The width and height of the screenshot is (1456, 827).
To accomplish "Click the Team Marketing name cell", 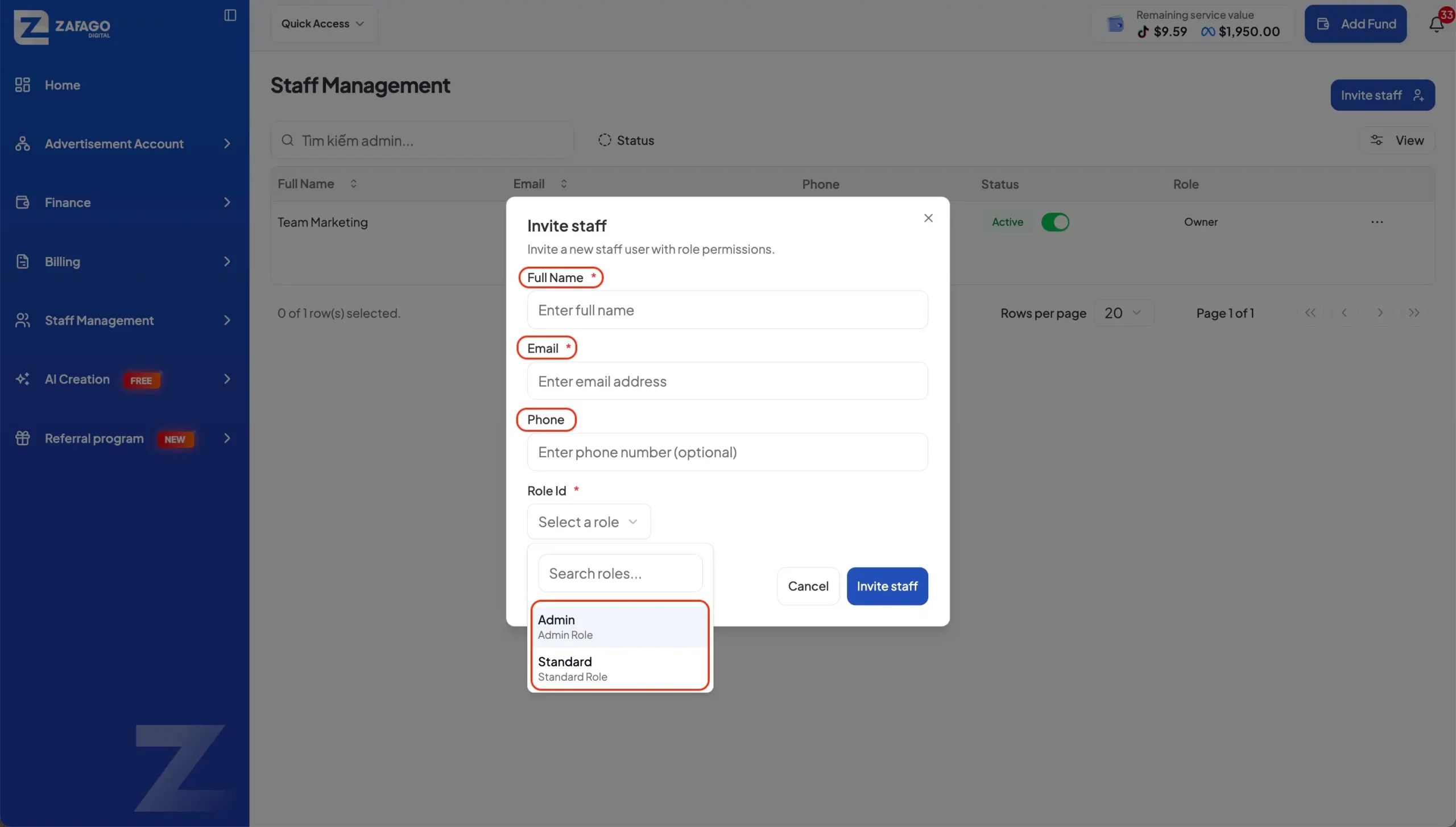I will 322,222.
